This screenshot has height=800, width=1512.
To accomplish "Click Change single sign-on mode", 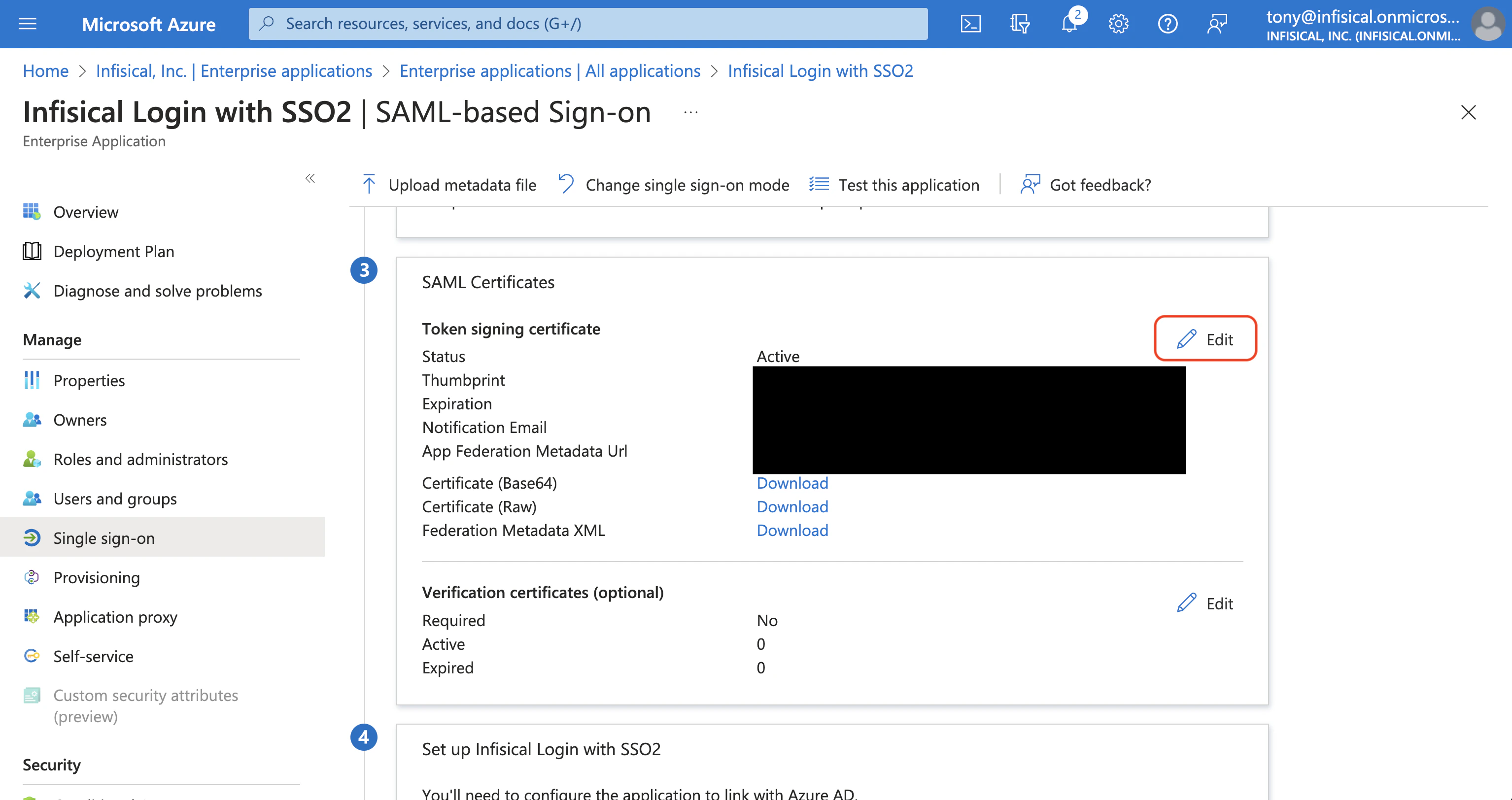I will click(673, 184).
